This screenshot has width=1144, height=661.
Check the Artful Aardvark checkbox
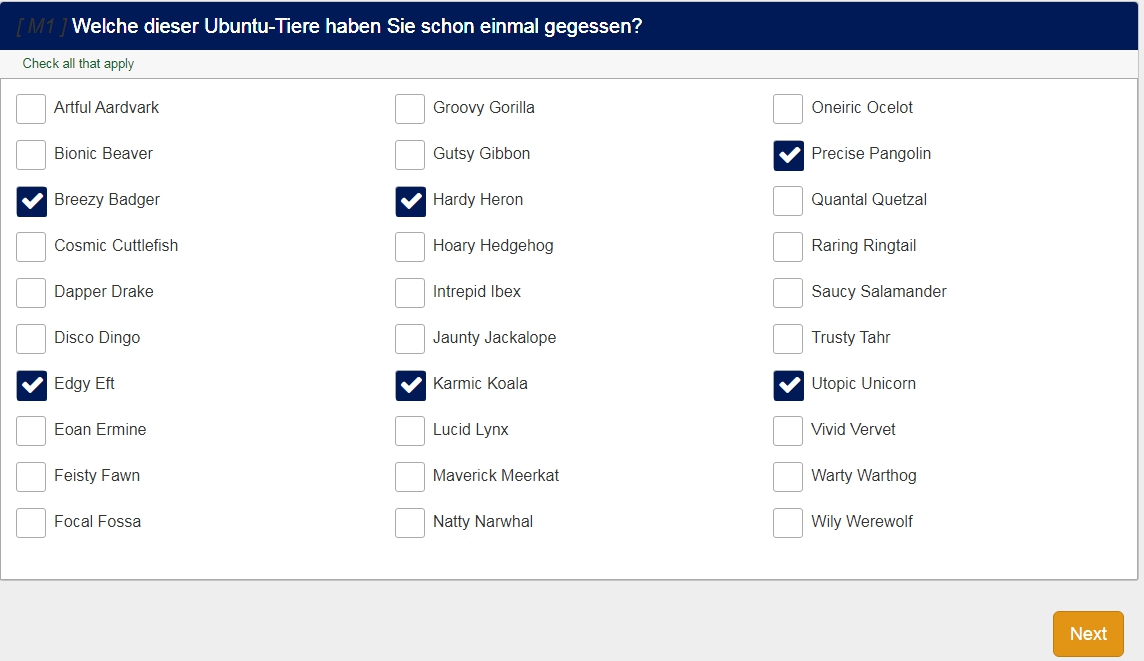tap(31, 108)
